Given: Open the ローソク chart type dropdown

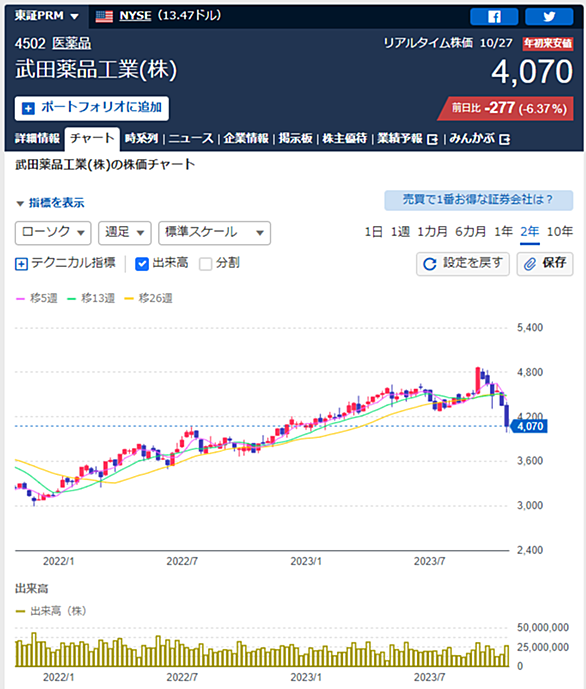Looking at the screenshot, I should 53,232.
